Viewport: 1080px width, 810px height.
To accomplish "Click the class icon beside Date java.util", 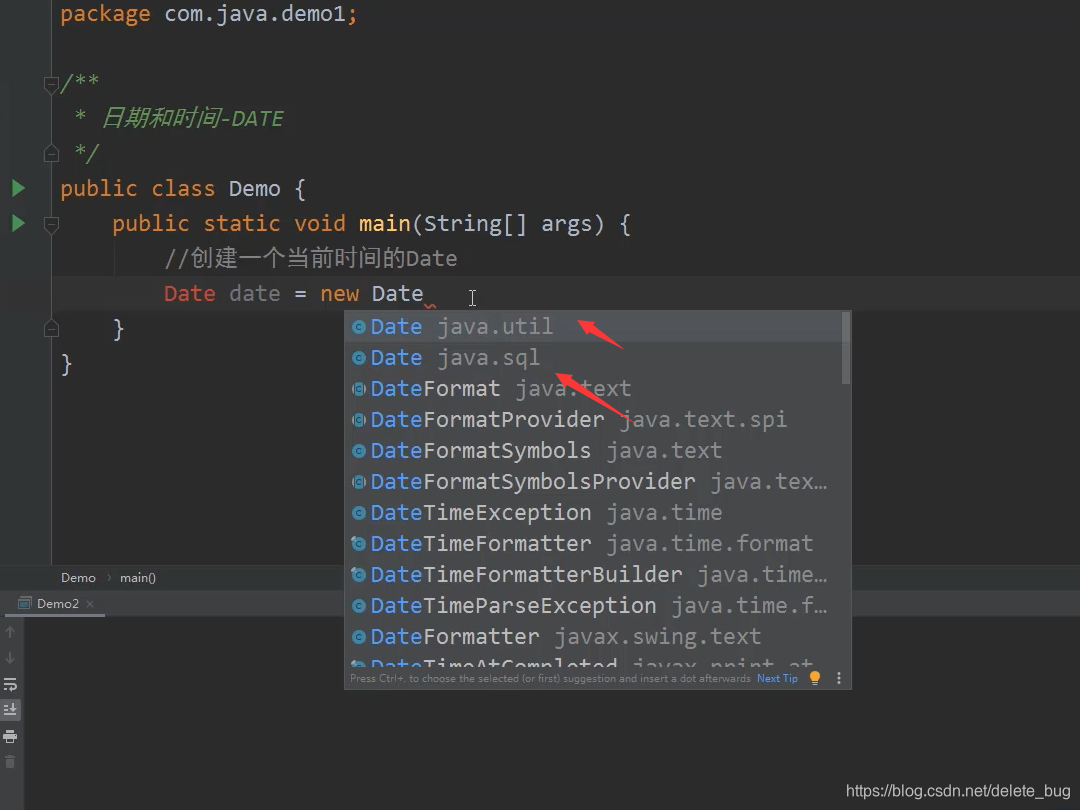I will pos(358,327).
